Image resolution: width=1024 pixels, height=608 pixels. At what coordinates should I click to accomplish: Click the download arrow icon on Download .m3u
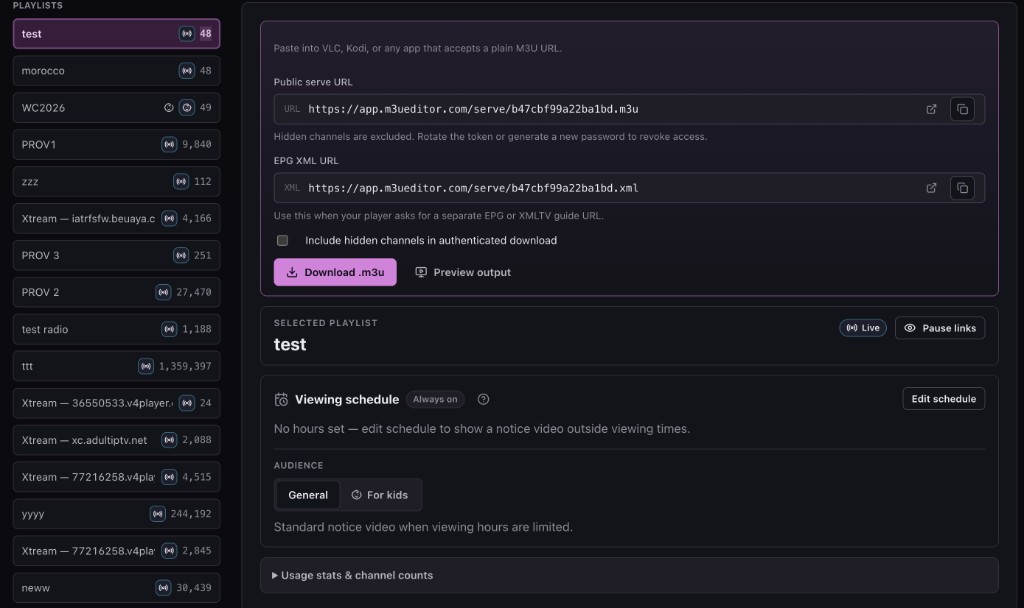point(292,272)
